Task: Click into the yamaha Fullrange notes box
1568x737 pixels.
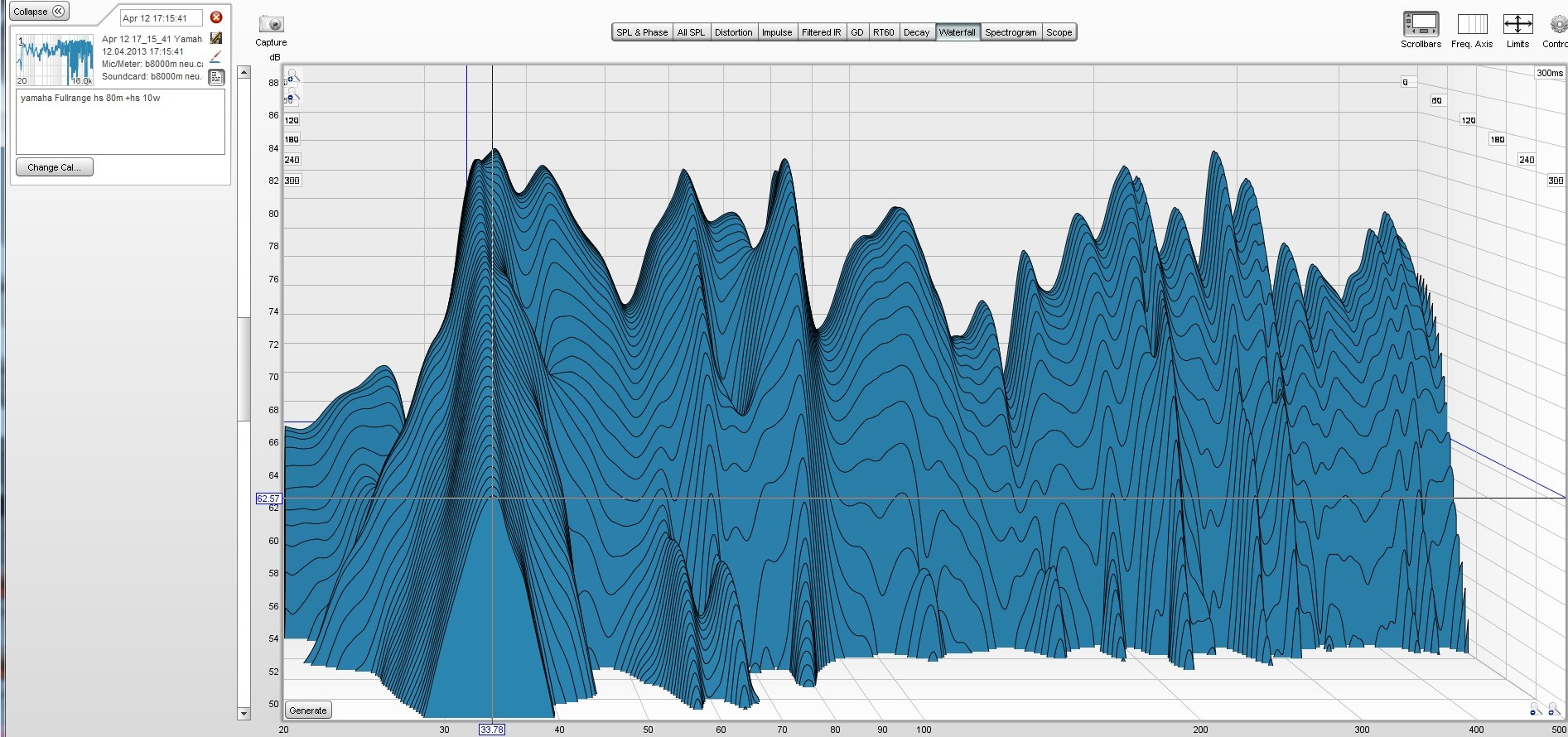Action: [120, 121]
